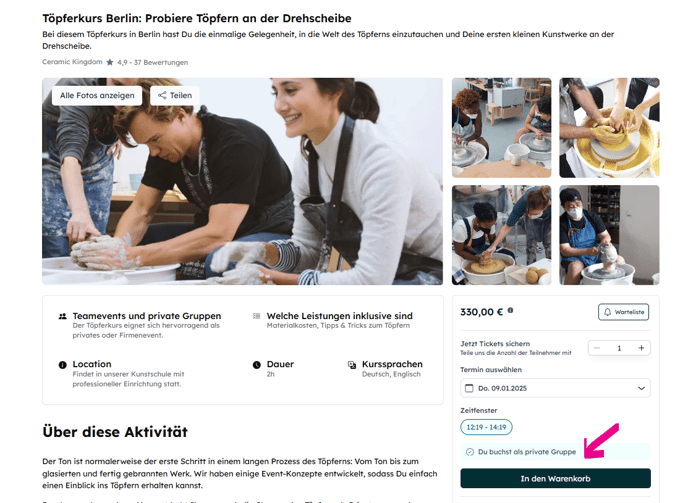Expand the date list using the chevron arrow
This screenshot has height=503, width=688.
click(x=641, y=388)
